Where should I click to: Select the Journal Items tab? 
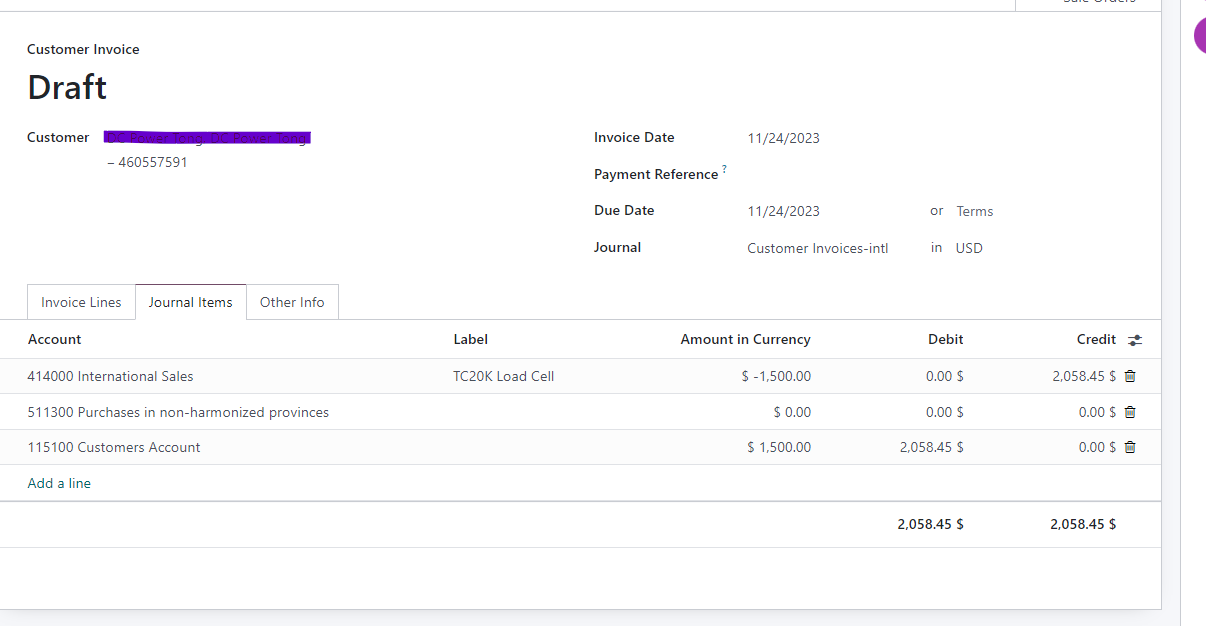[190, 302]
